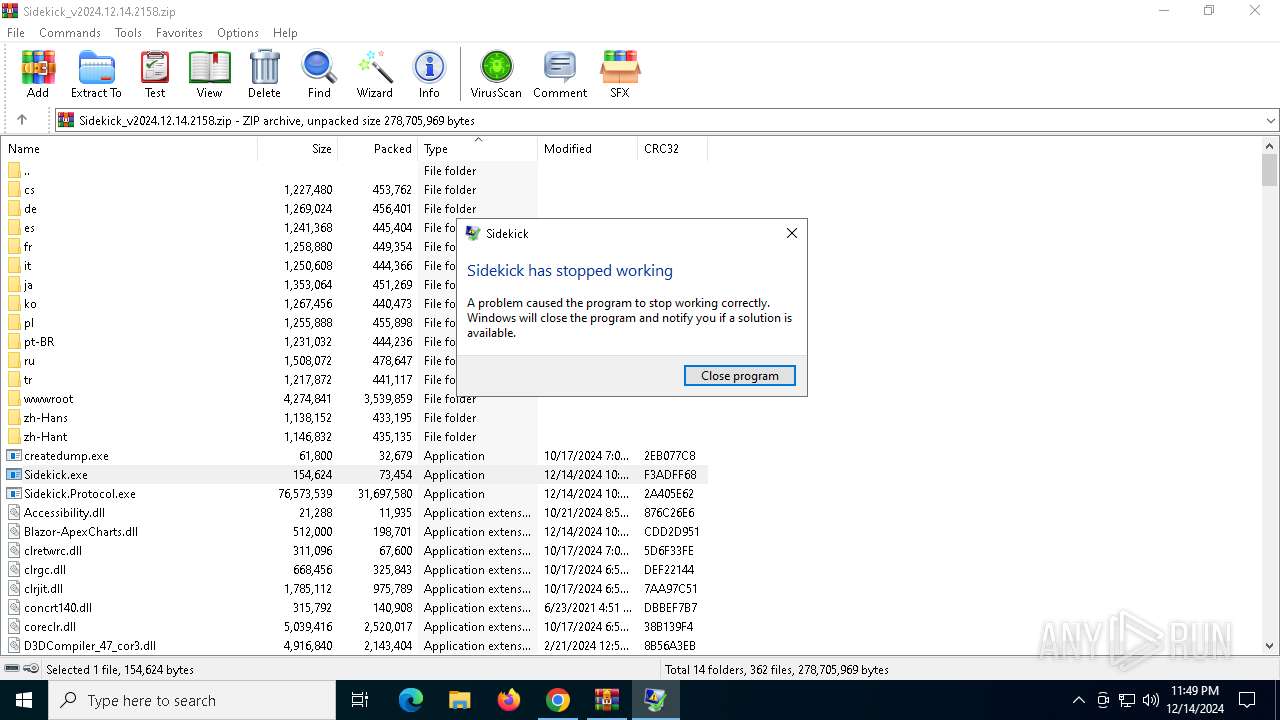The image size is (1280, 720).
Task: Select the D3DCompiler_47_cor3.dll file
Action: (355, 645)
